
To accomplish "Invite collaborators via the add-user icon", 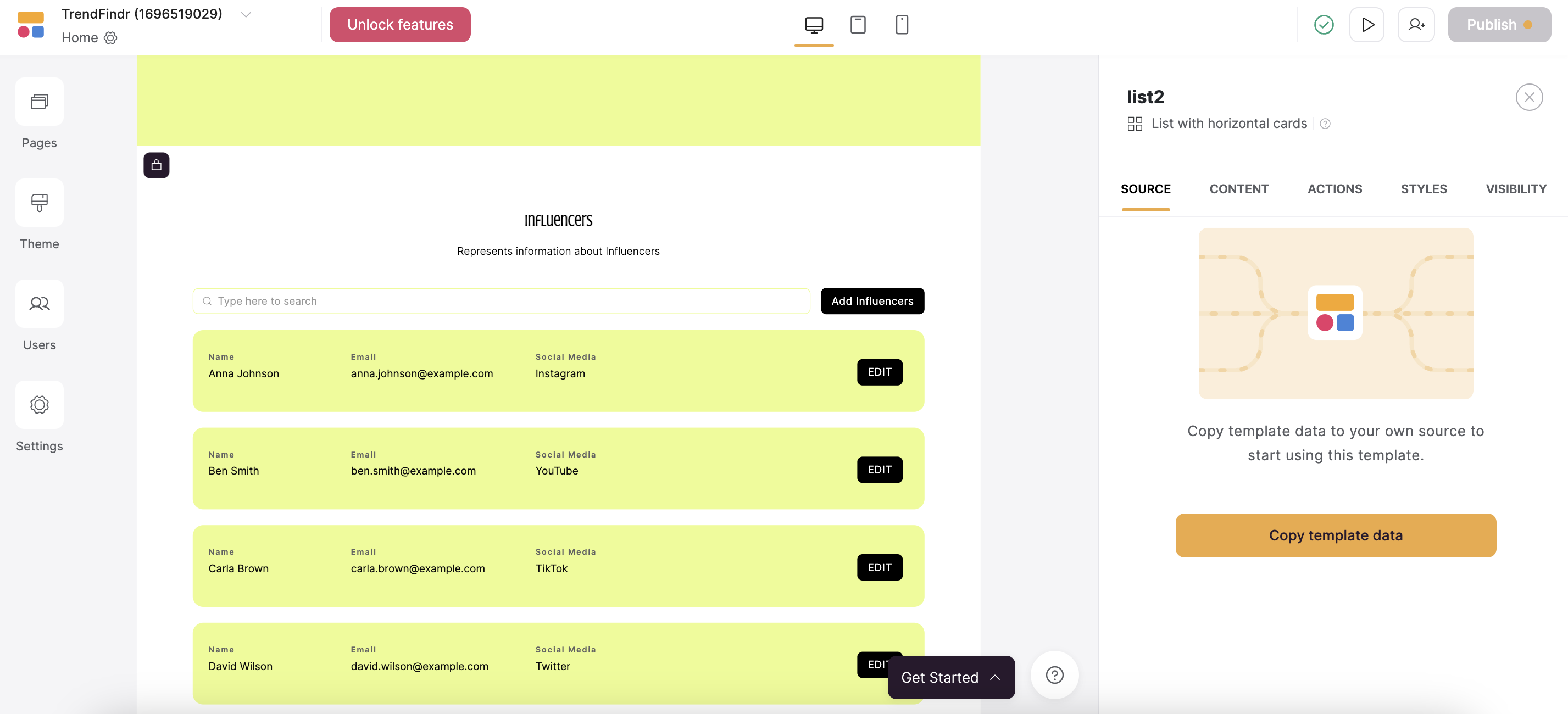I will point(1416,24).
